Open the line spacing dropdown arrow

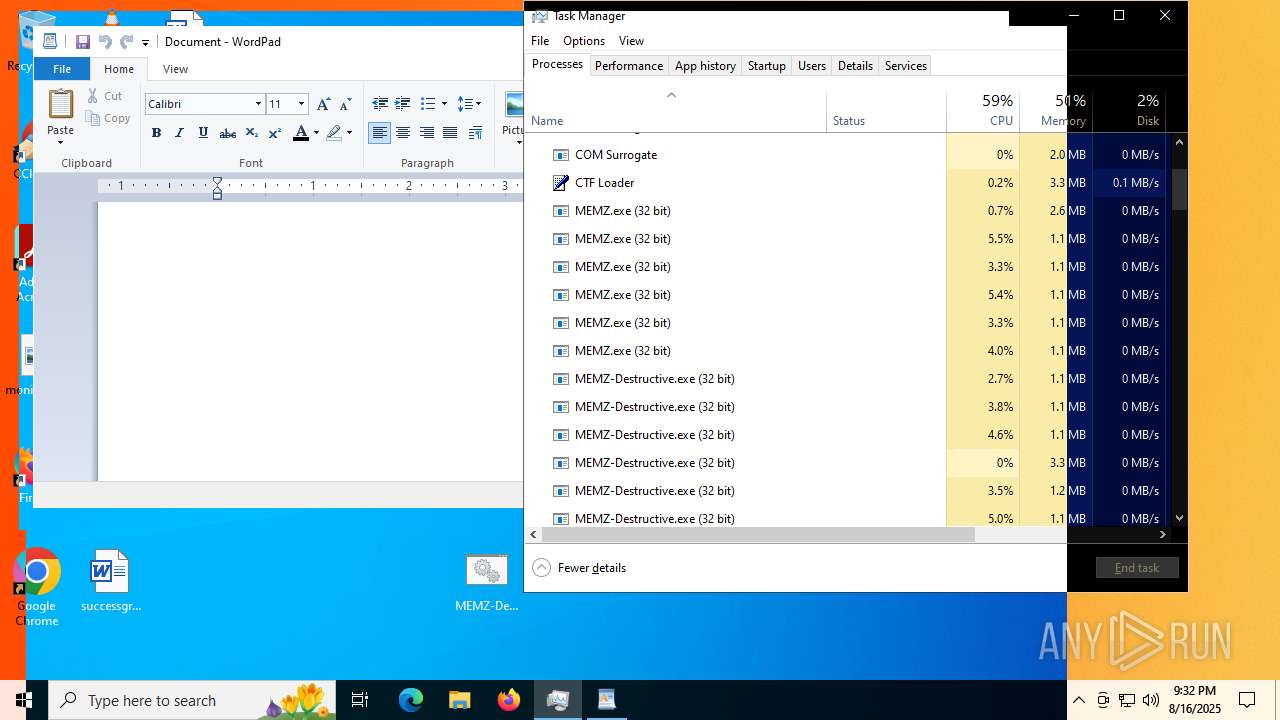(478, 104)
